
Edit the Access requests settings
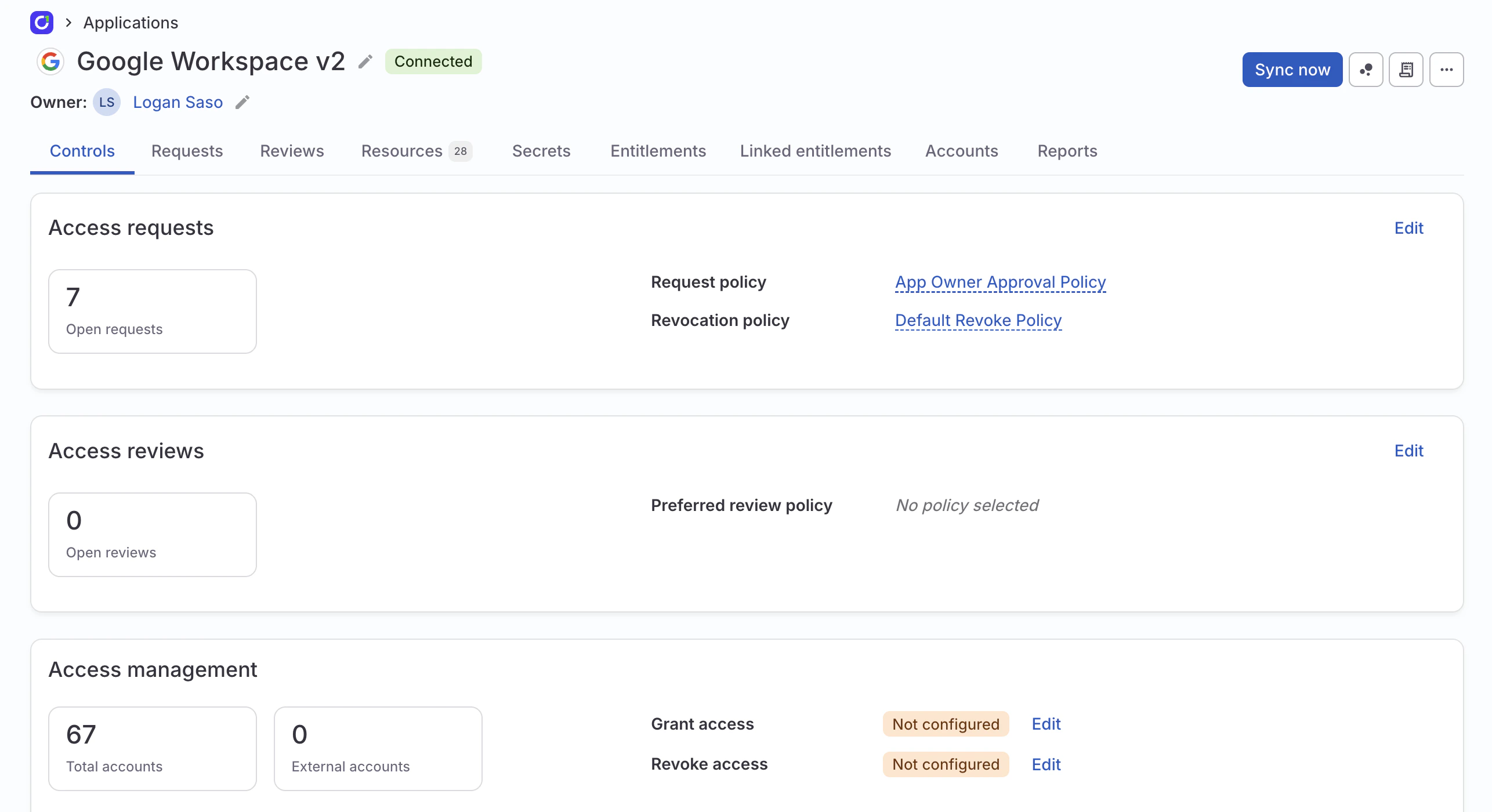click(x=1408, y=228)
